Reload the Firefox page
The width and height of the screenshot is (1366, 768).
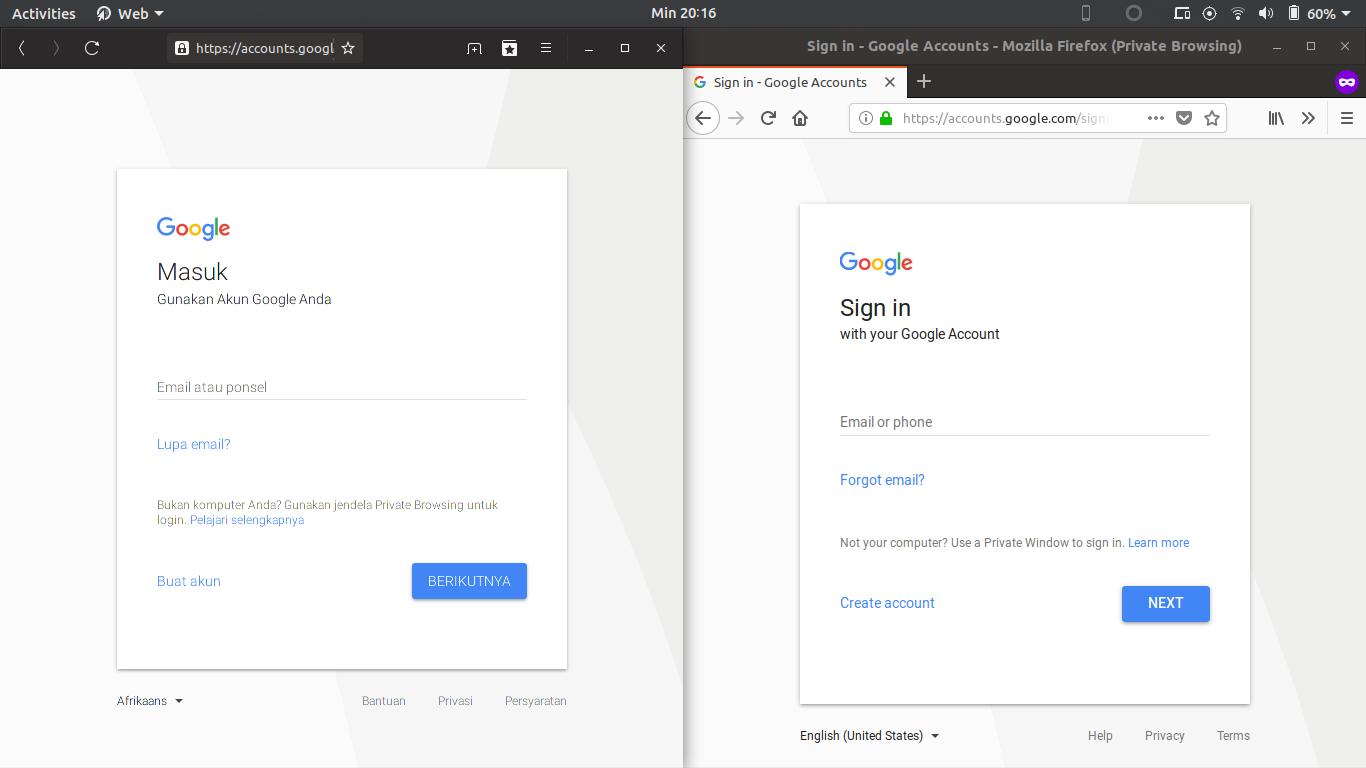coord(768,118)
